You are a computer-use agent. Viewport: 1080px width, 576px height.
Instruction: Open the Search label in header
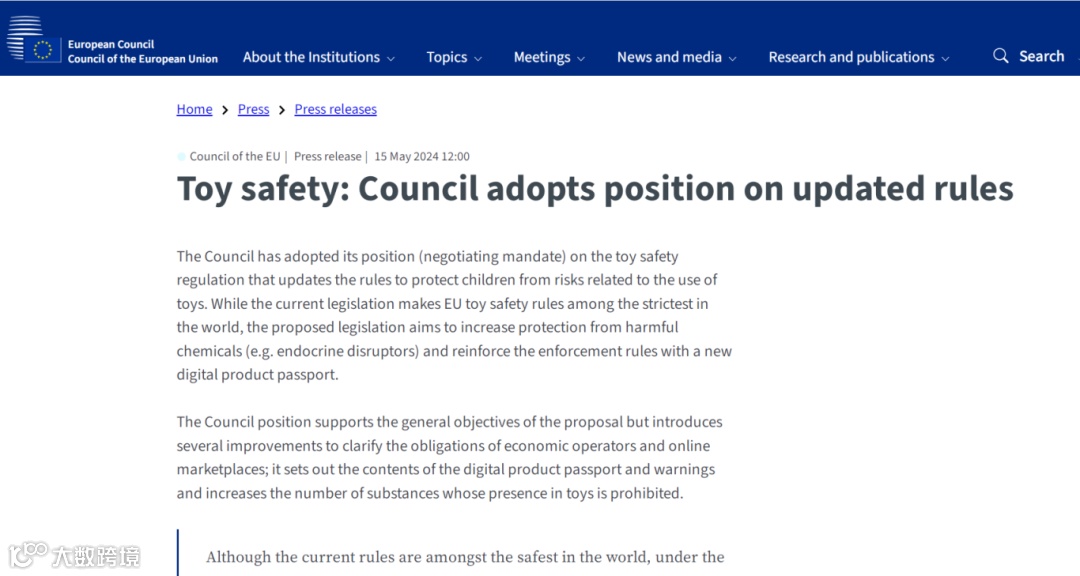point(1041,56)
